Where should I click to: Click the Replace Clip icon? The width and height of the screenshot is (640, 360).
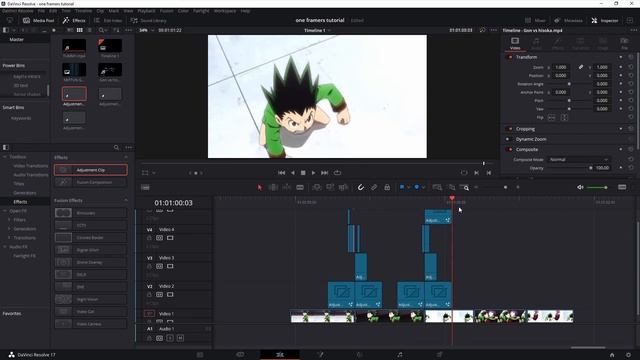pos(344,187)
